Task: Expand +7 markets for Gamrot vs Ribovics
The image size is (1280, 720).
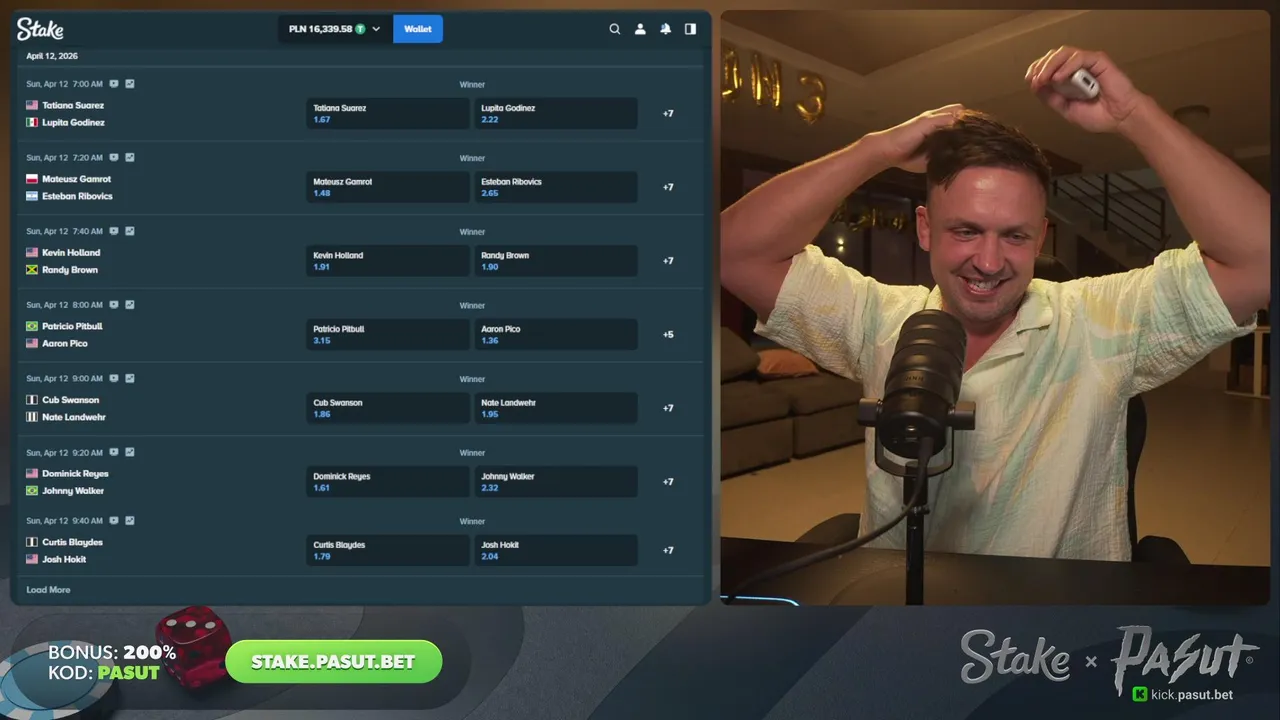Action: click(x=668, y=187)
